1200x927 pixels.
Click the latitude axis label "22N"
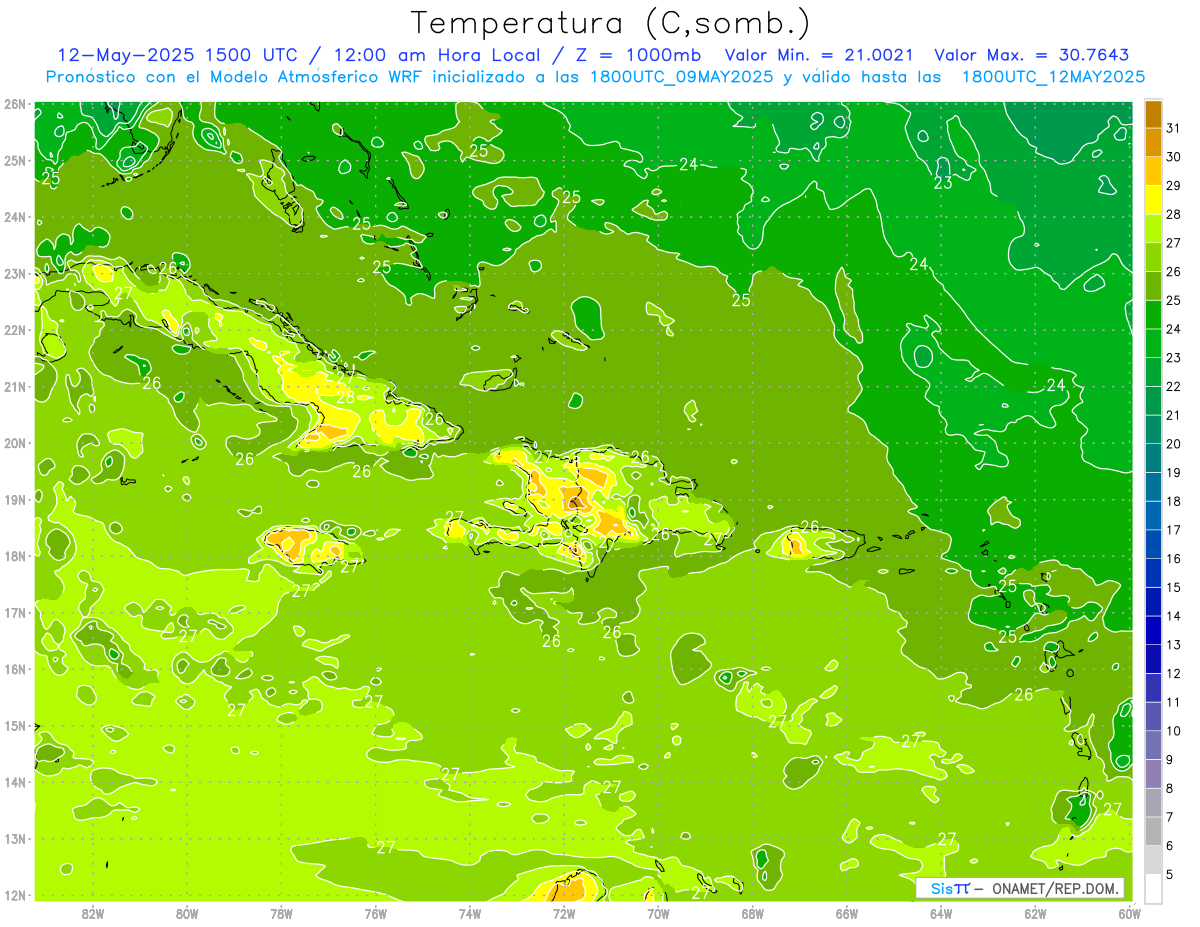click(x=15, y=330)
